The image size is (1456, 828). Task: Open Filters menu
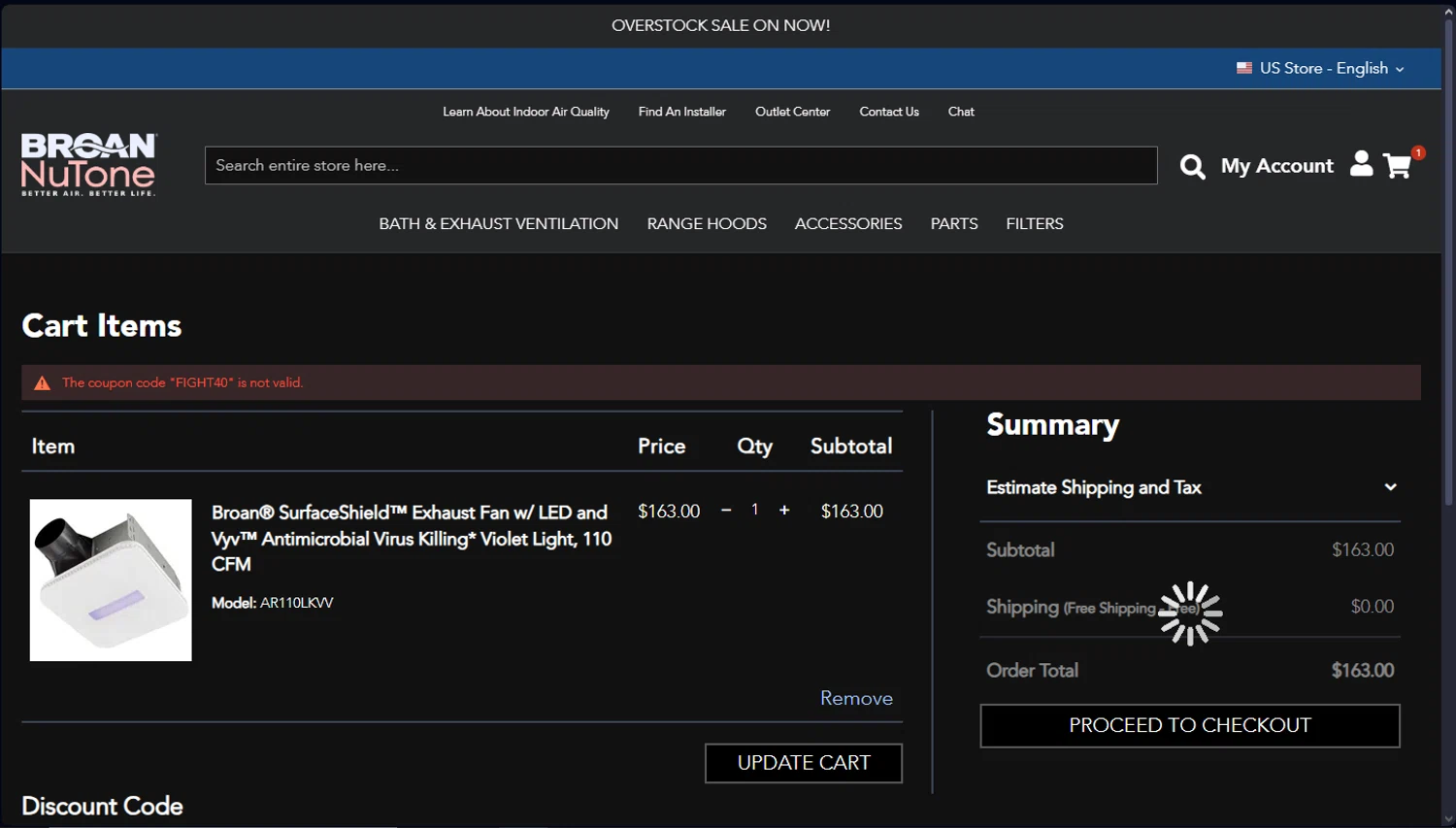[x=1035, y=223]
